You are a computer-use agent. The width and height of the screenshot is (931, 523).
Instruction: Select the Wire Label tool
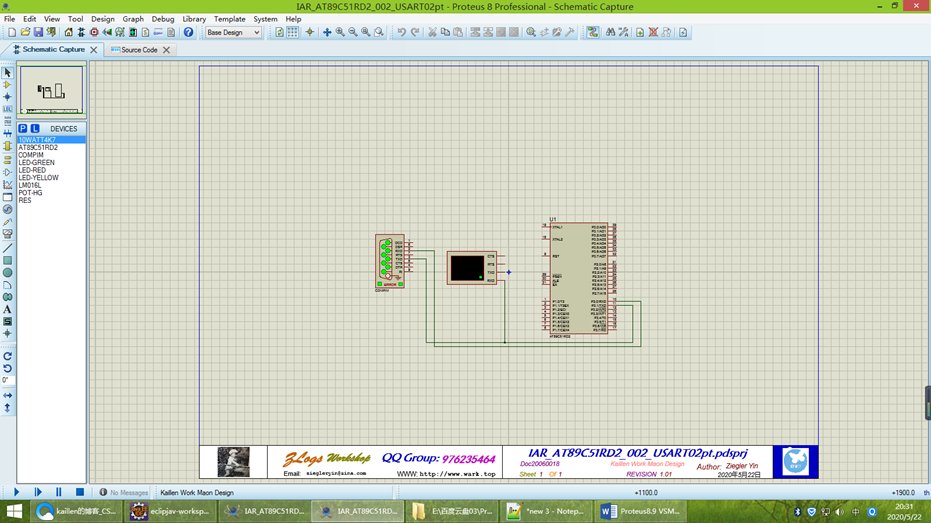[x=7, y=109]
